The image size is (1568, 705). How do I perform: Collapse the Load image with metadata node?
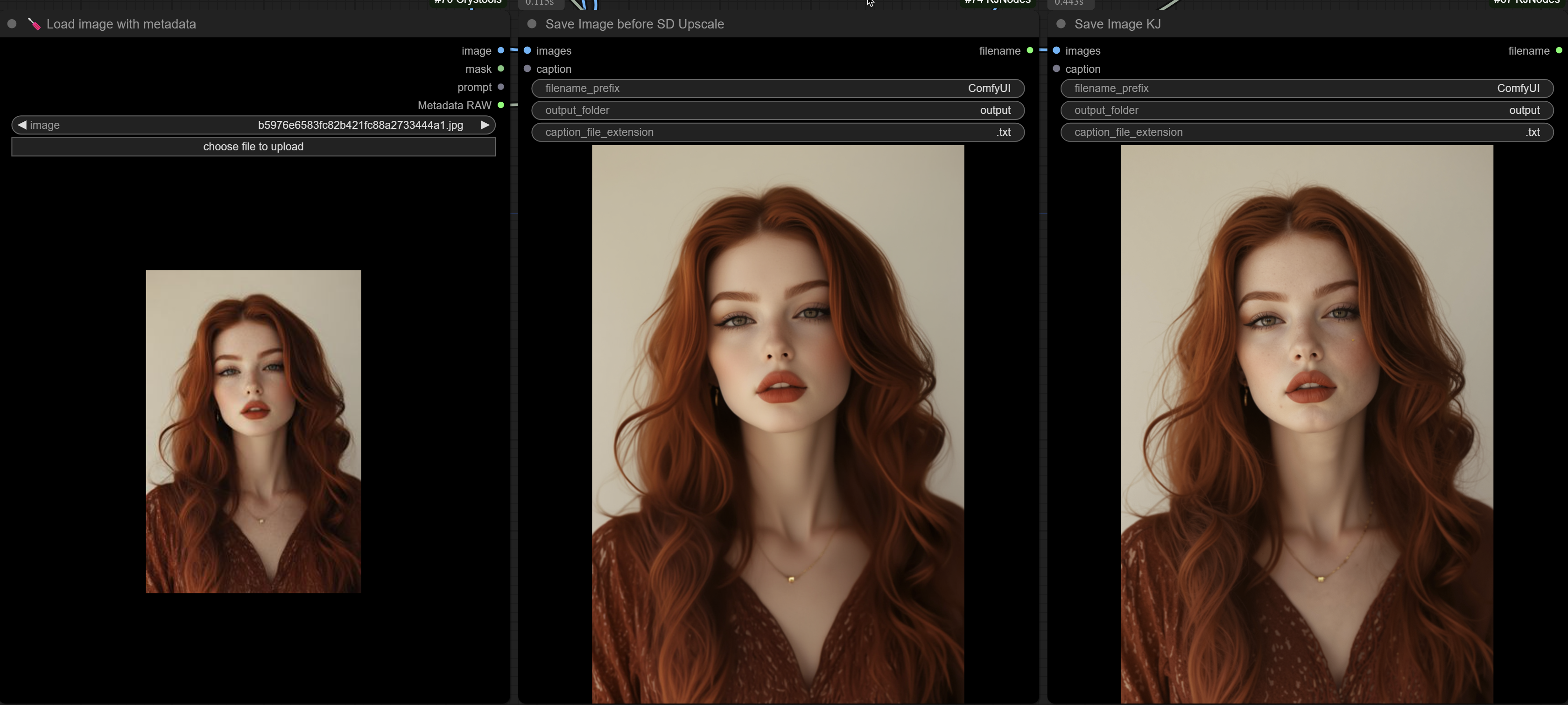[x=12, y=24]
